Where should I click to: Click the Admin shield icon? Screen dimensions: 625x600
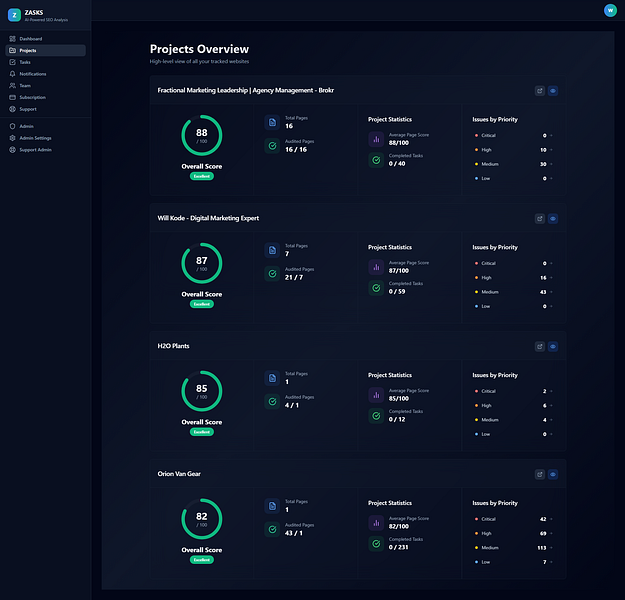pos(12,126)
